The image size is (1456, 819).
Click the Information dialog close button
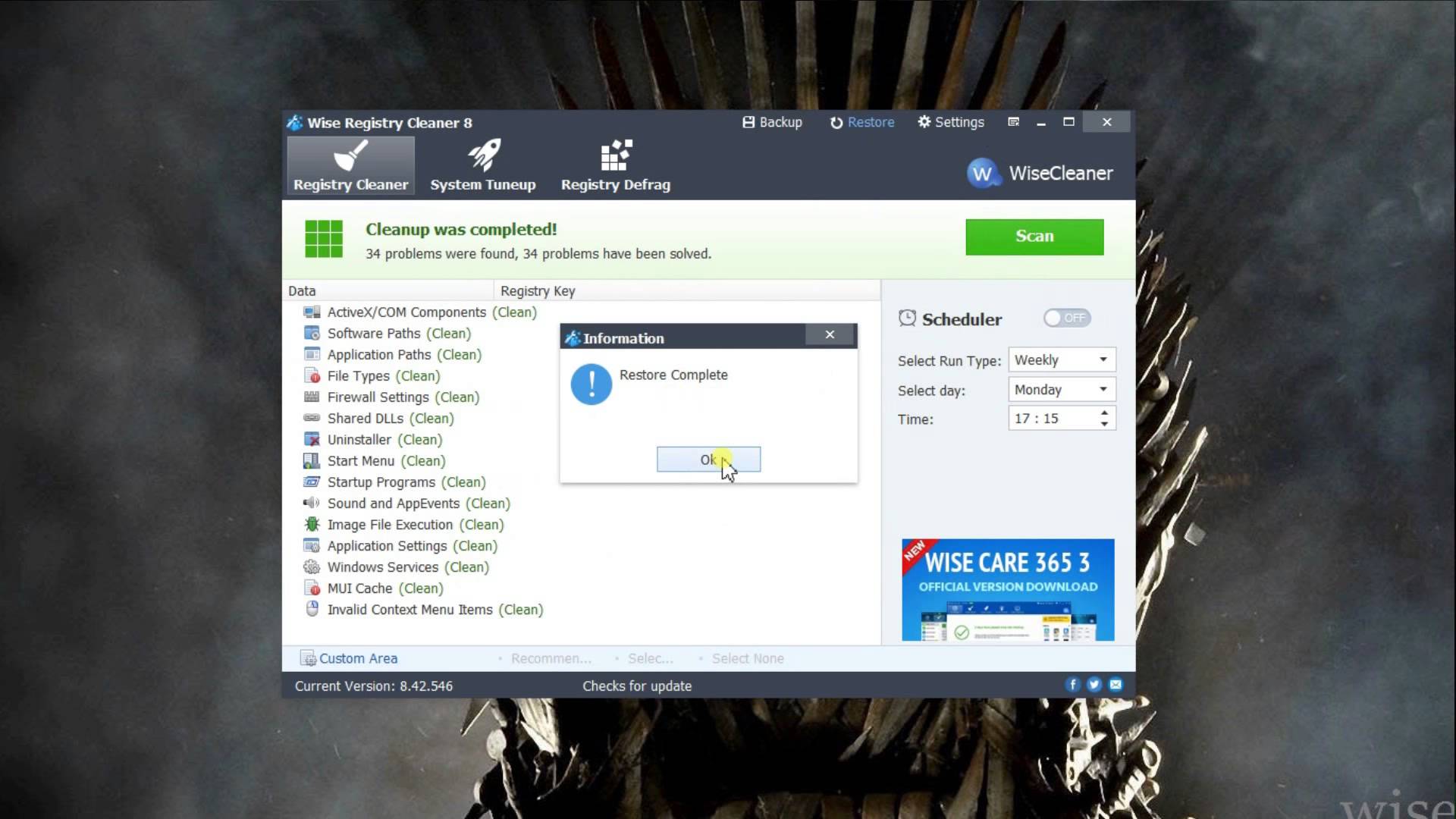coord(830,334)
